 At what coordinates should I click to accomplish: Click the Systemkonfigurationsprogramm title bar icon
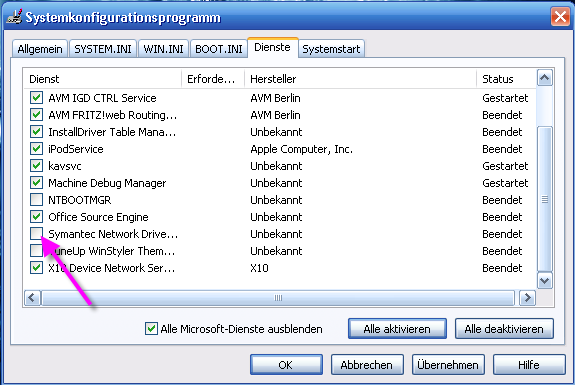coord(14,17)
